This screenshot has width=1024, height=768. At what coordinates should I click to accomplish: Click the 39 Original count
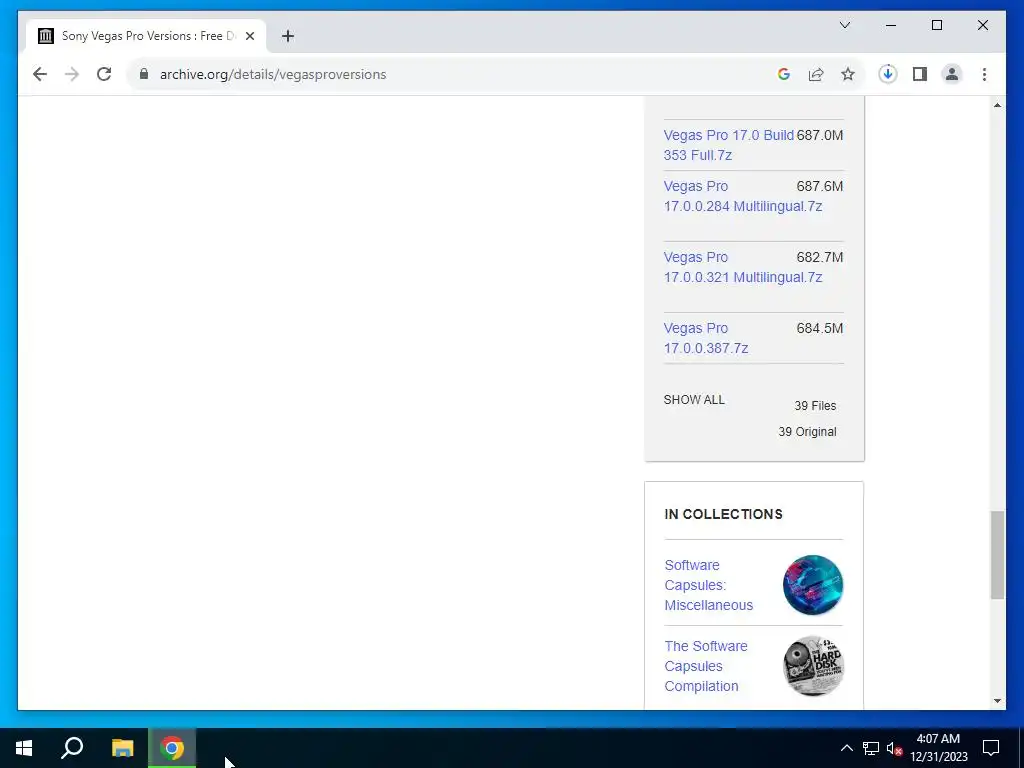(807, 432)
